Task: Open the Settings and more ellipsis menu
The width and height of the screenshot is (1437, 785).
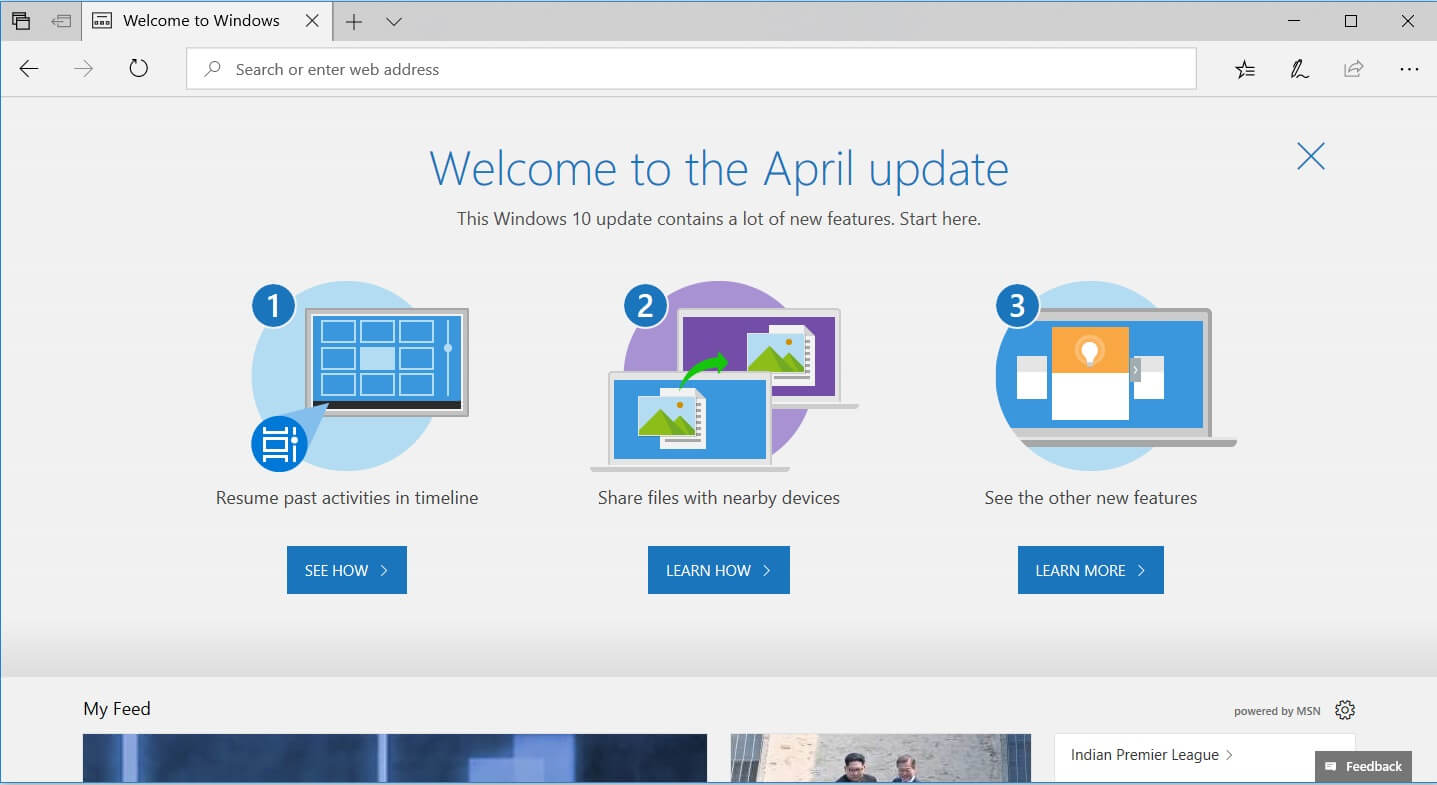Action: pyautogui.click(x=1409, y=69)
